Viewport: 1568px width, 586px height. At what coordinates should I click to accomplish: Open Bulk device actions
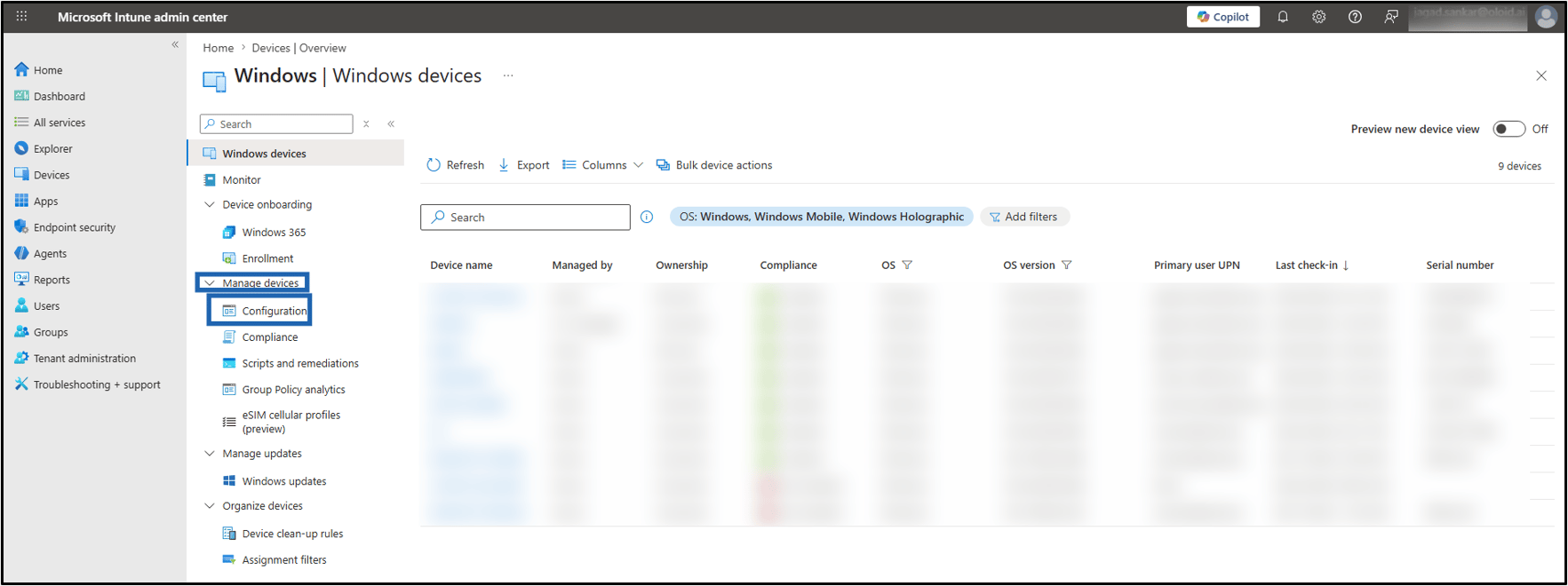pos(714,165)
